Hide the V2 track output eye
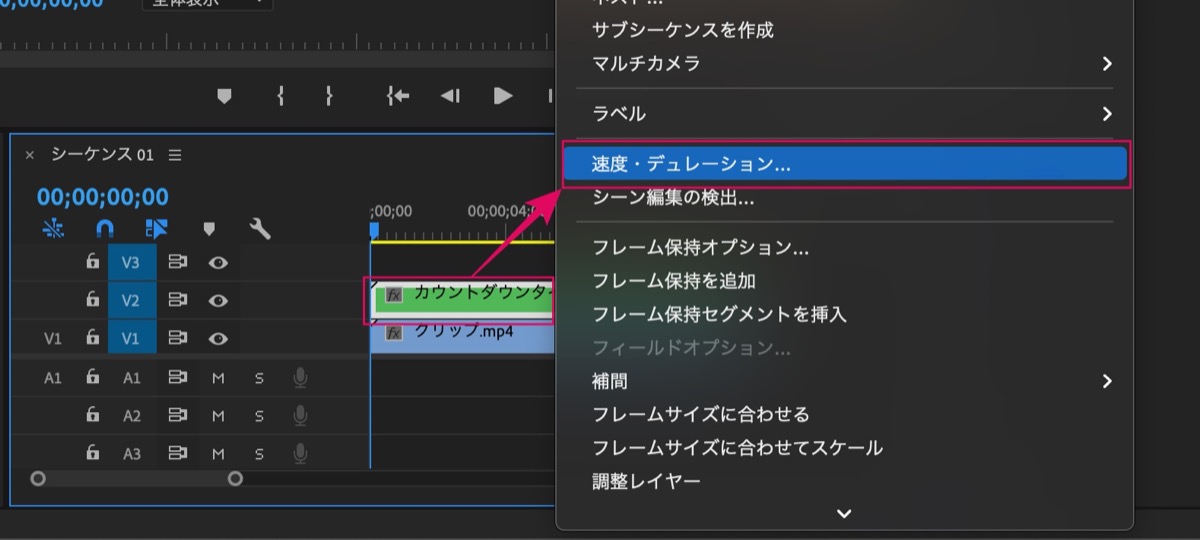1200x540 pixels. click(218, 300)
